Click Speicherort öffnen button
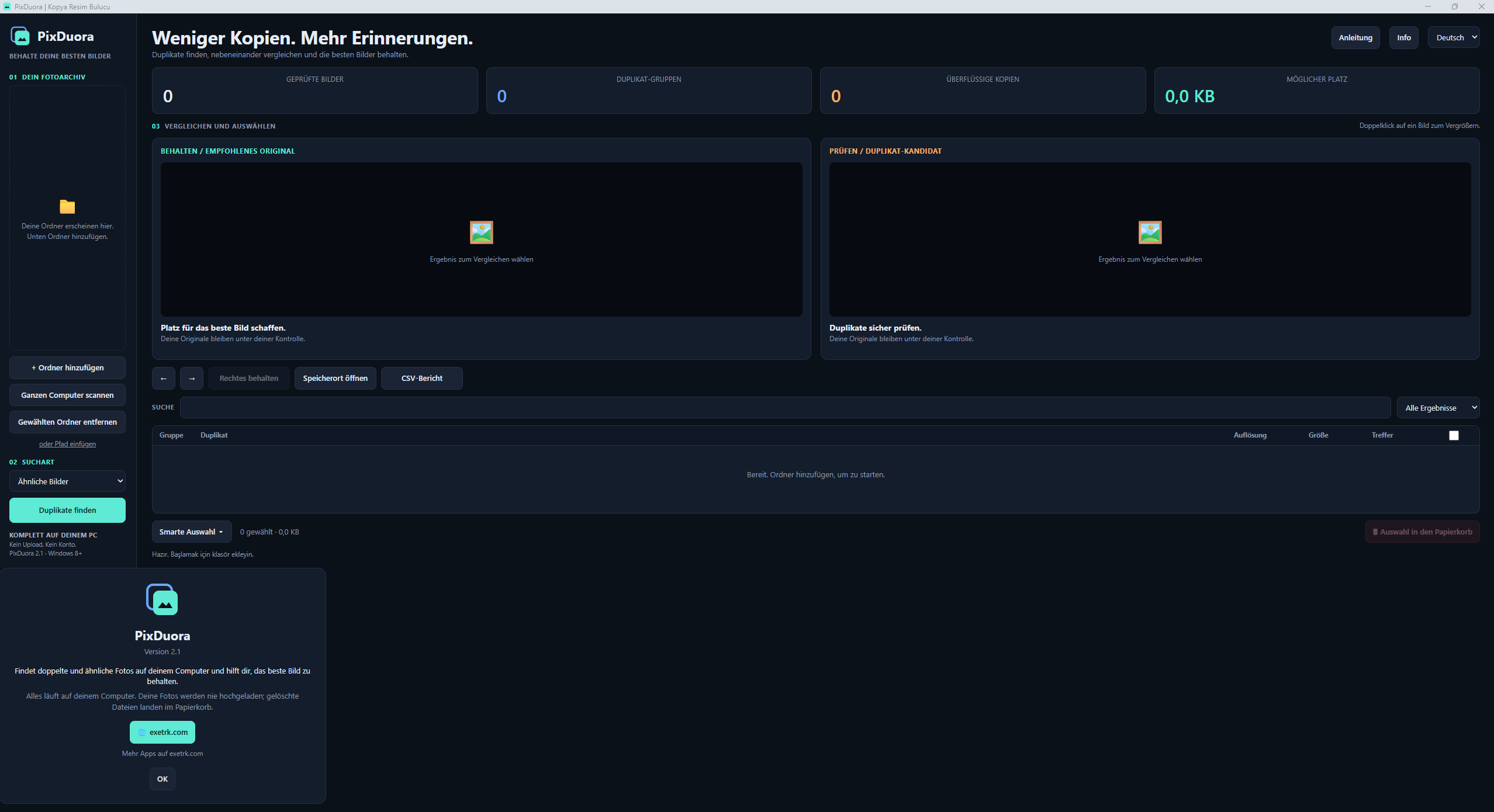Image resolution: width=1494 pixels, height=812 pixels. click(336, 379)
